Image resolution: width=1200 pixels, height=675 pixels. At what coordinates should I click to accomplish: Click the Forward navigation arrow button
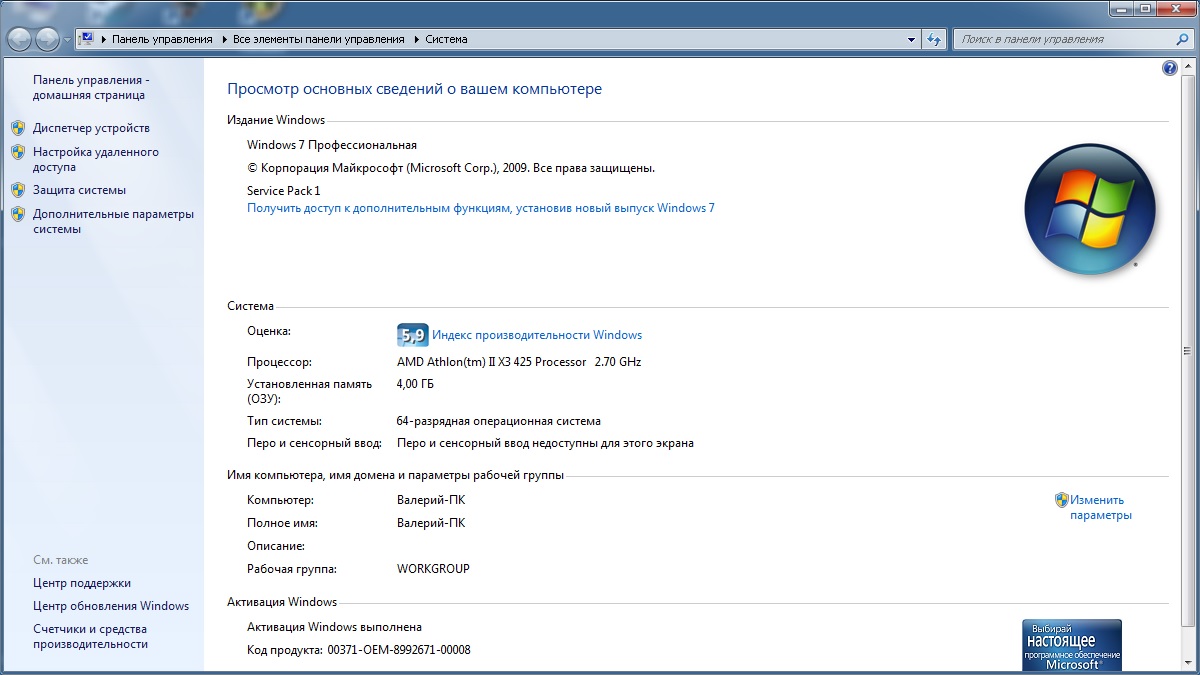point(47,39)
